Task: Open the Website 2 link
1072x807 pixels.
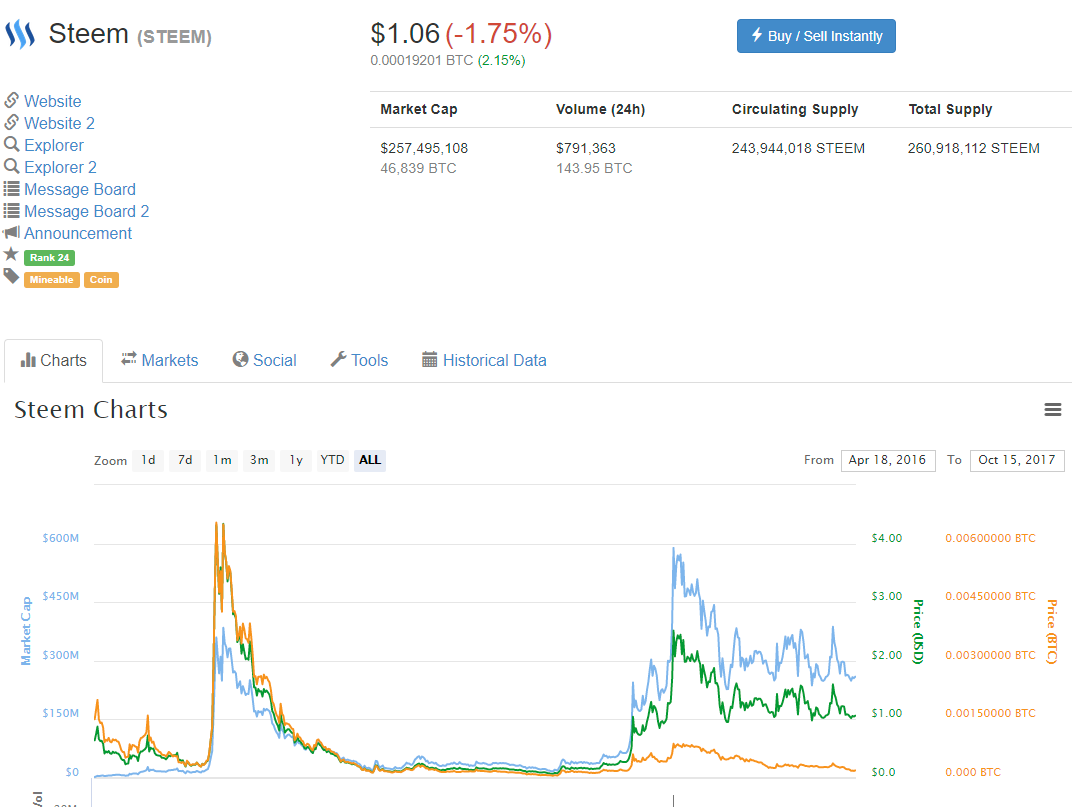Action: [59, 123]
